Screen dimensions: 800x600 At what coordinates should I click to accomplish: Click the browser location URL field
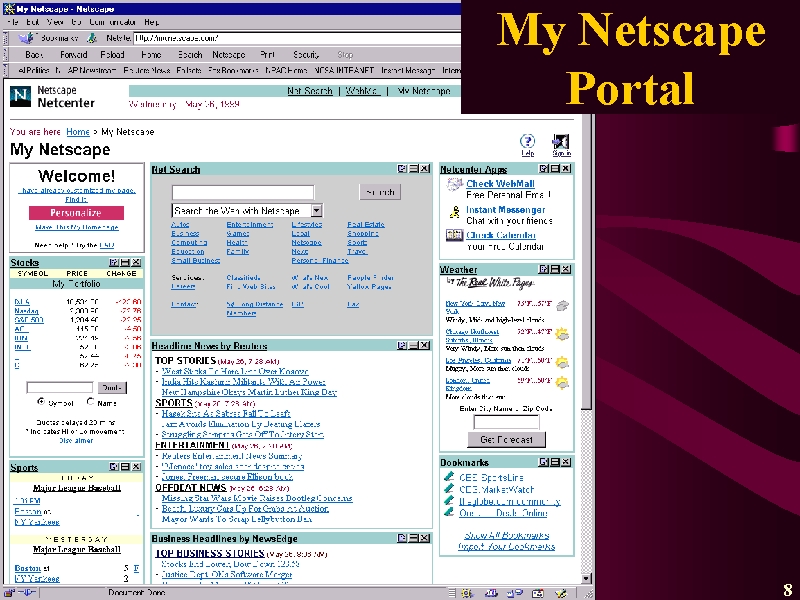click(x=297, y=38)
